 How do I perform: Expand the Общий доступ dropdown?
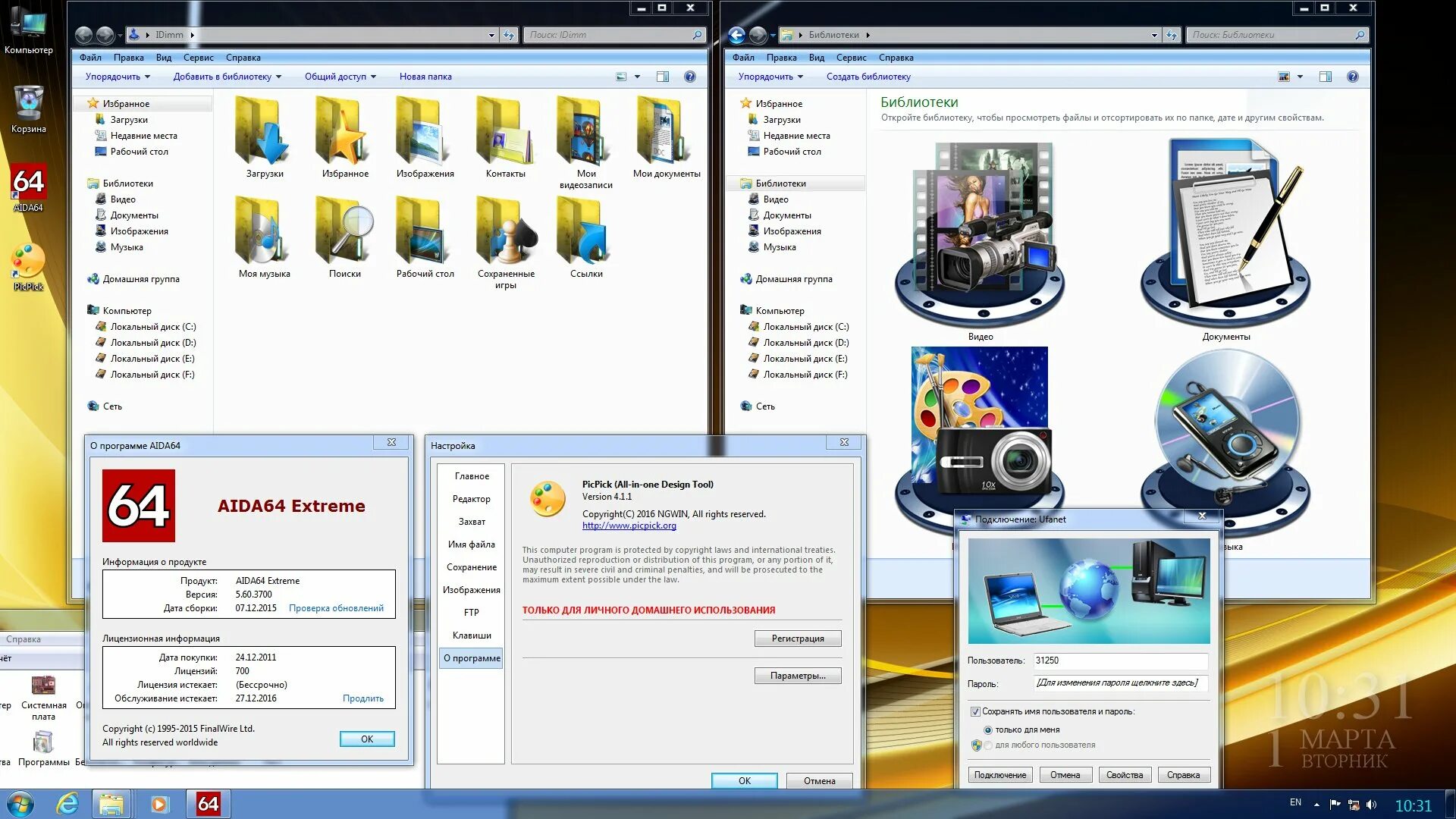point(340,77)
